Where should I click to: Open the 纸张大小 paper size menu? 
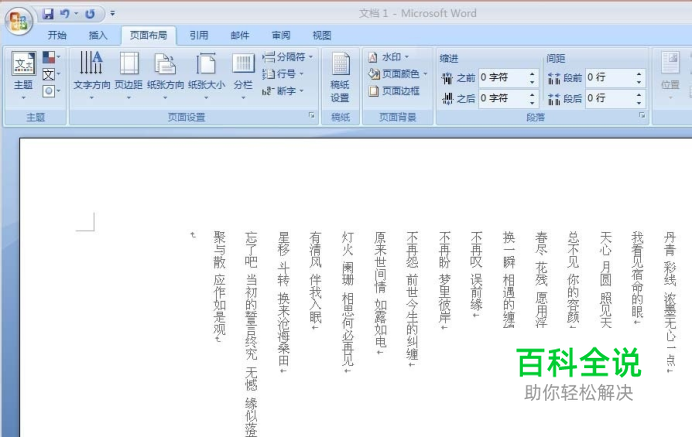[206, 75]
